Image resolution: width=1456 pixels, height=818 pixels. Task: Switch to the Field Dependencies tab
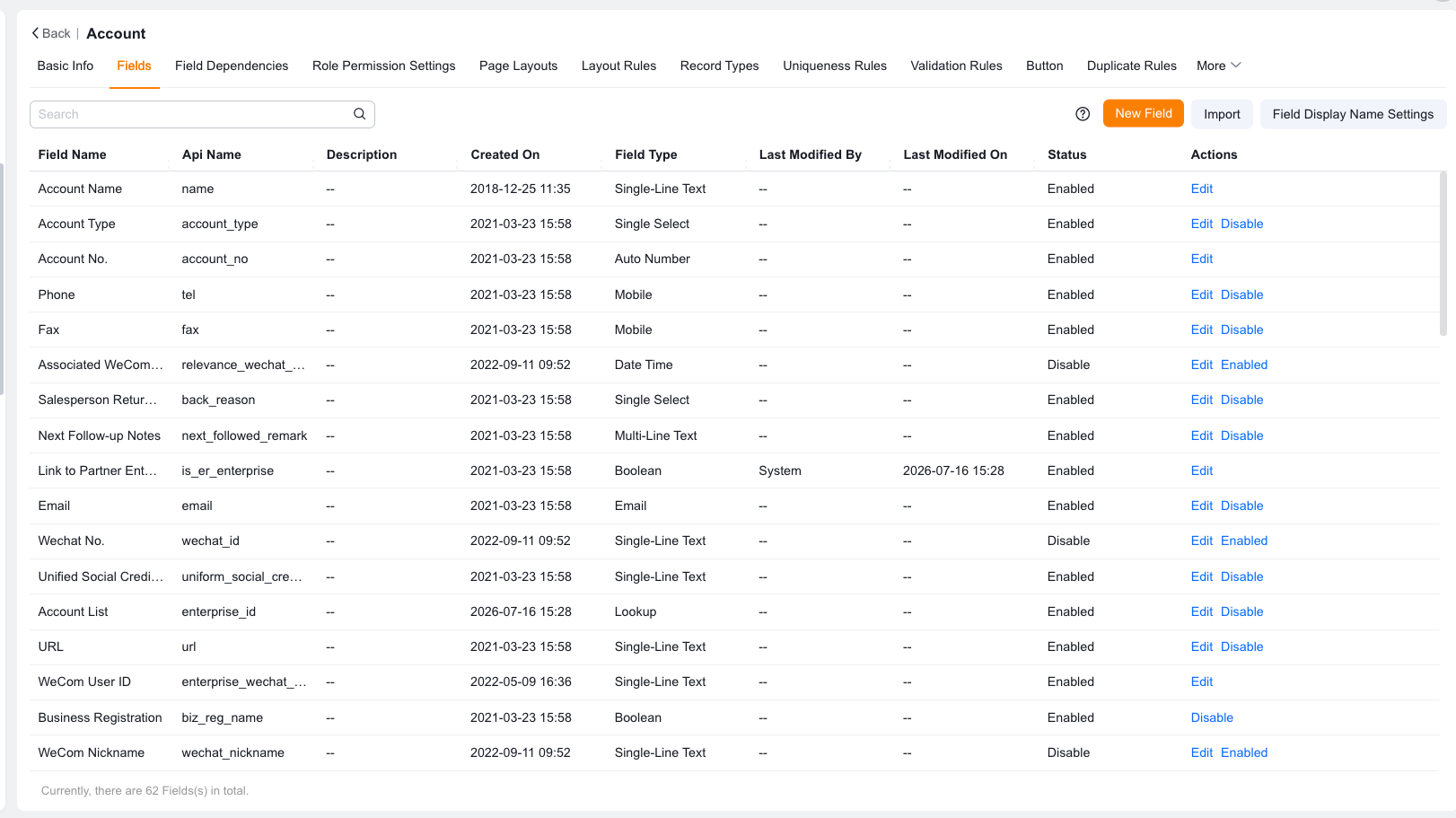(232, 66)
